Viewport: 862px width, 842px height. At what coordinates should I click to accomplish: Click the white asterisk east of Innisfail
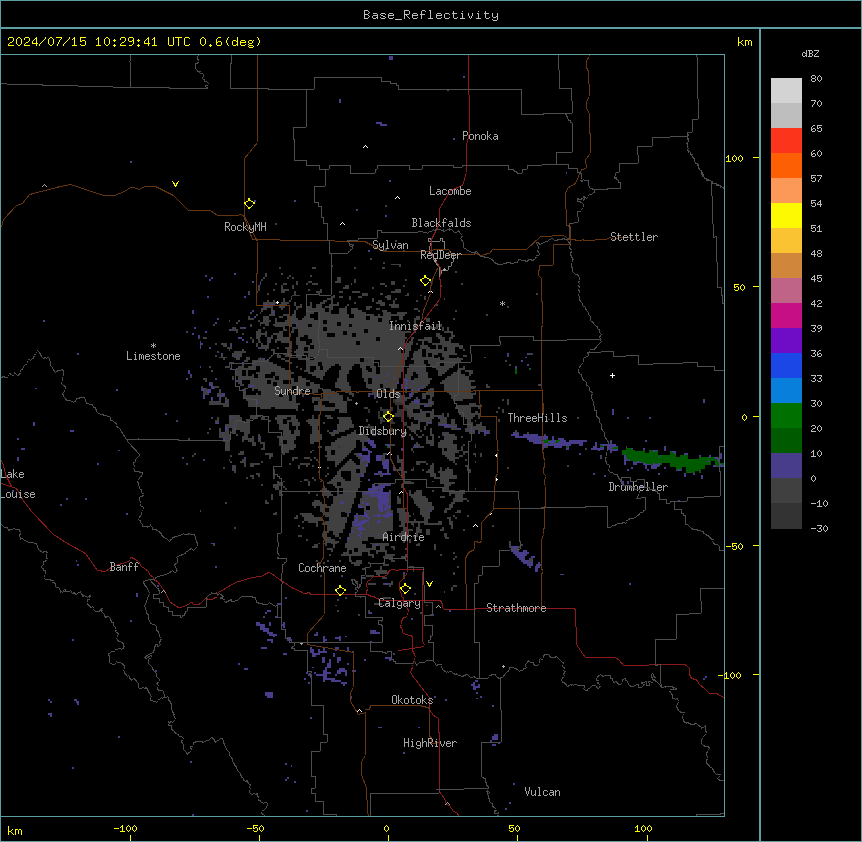[502, 303]
